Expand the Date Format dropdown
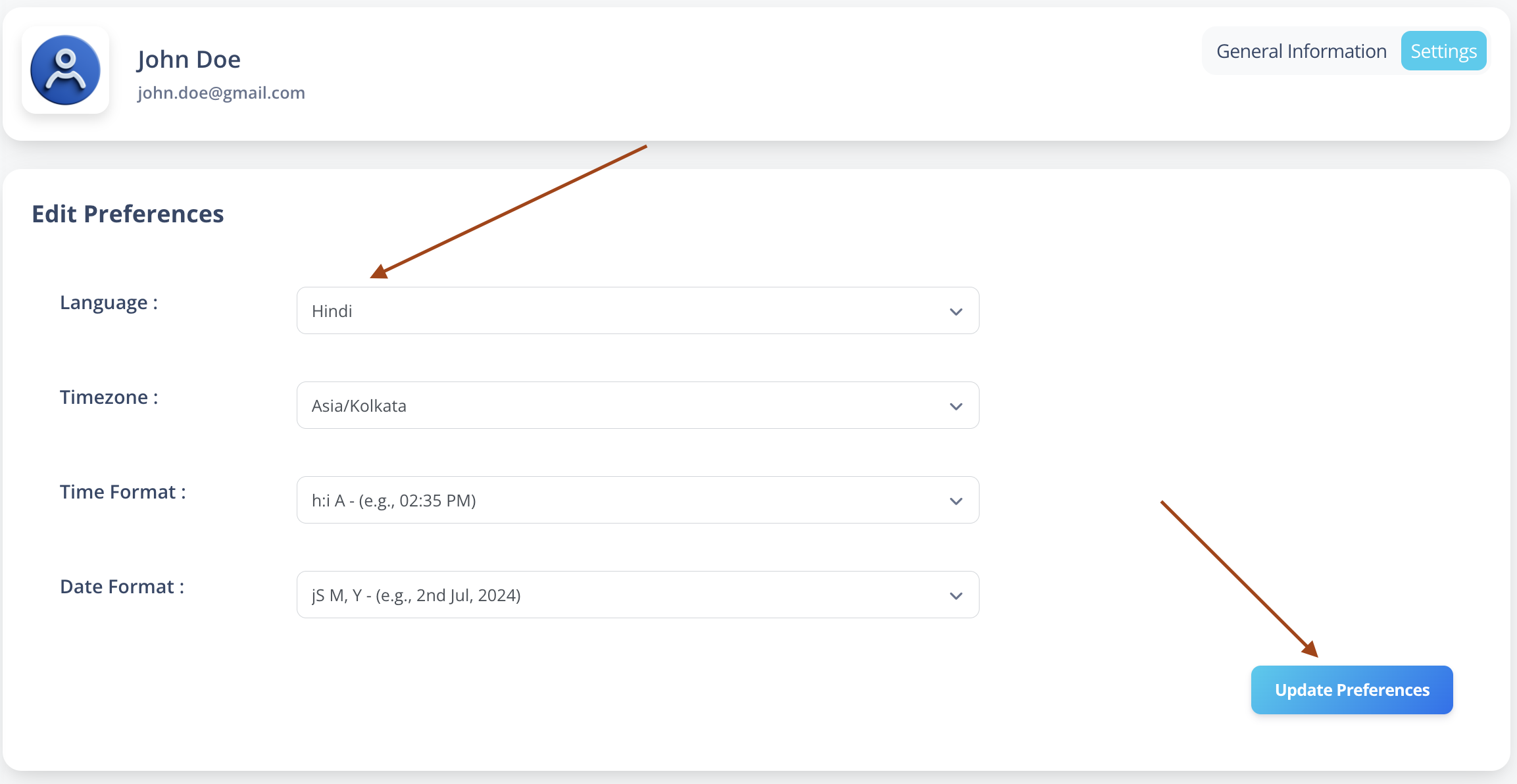Viewport: 1517px width, 784px height. pyautogui.click(x=637, y=595)
